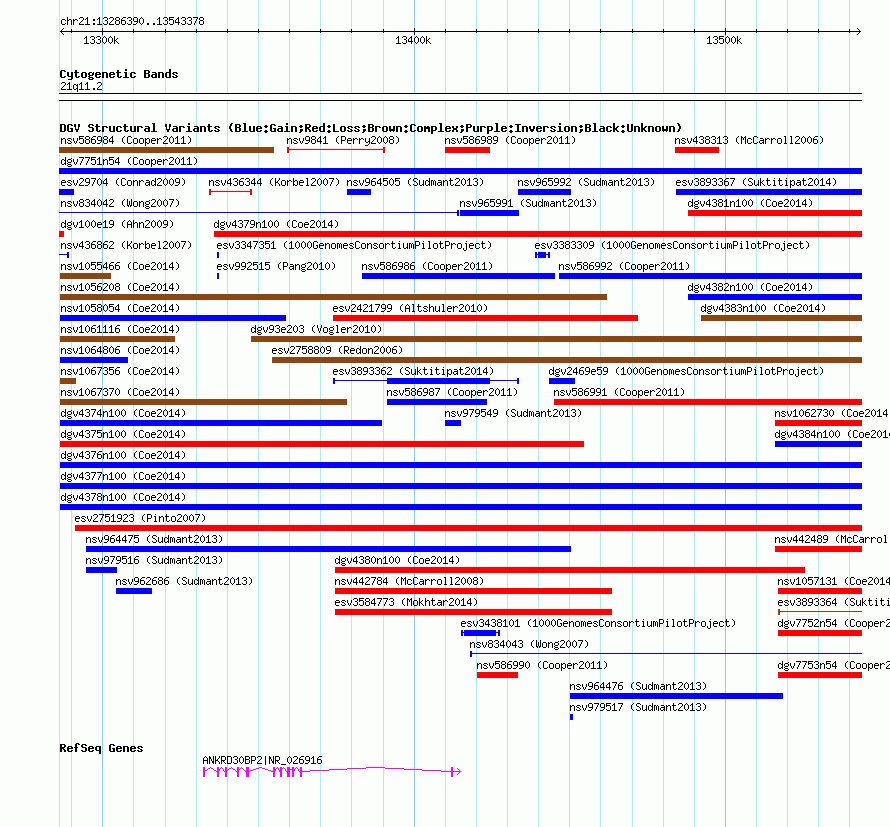Open nsv979549 (Sudmant2013) label
The width and height of the screenshot is (890, 827).
(513, 413)
